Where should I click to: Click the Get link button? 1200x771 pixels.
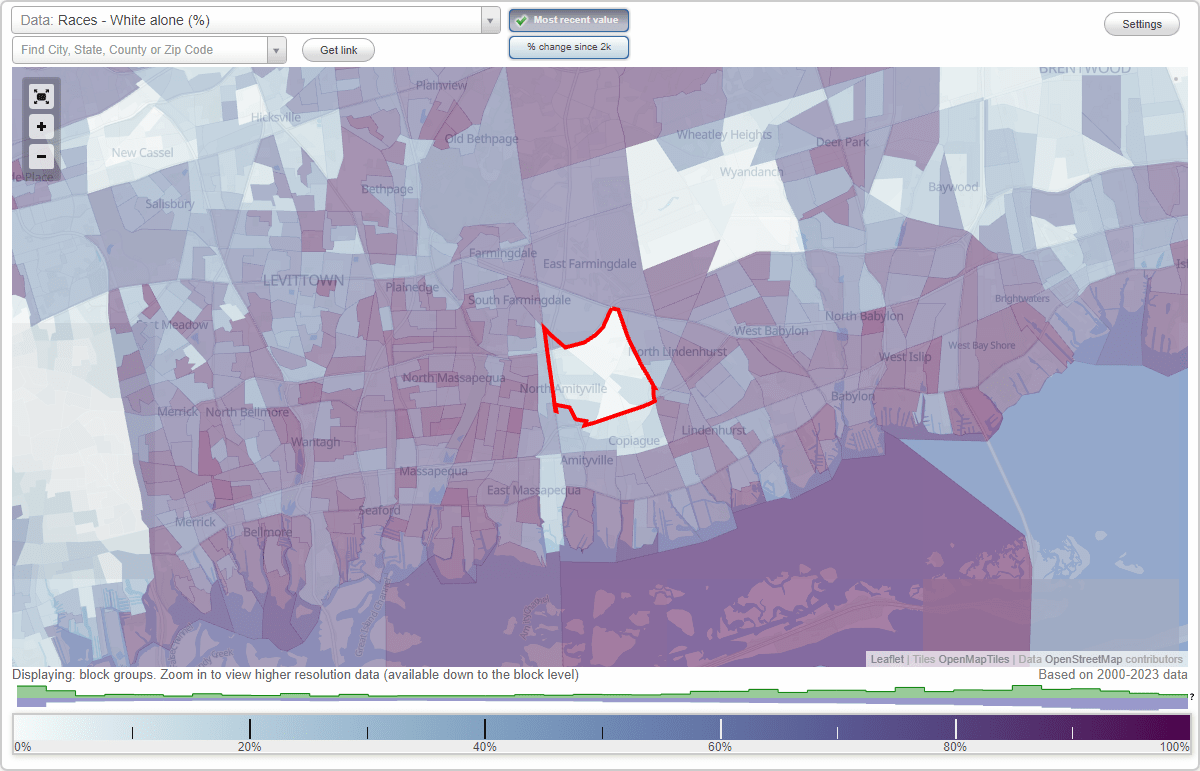coord(337,49)
